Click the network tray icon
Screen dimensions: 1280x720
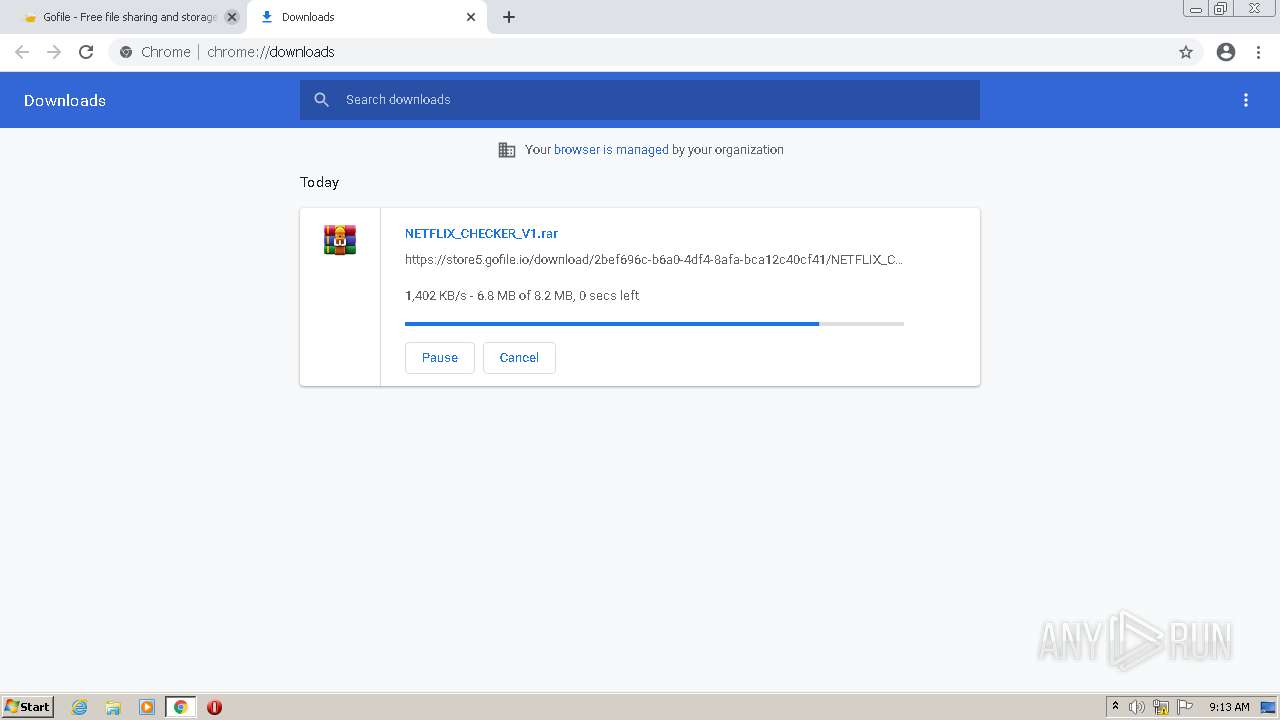coord(1161,707)
